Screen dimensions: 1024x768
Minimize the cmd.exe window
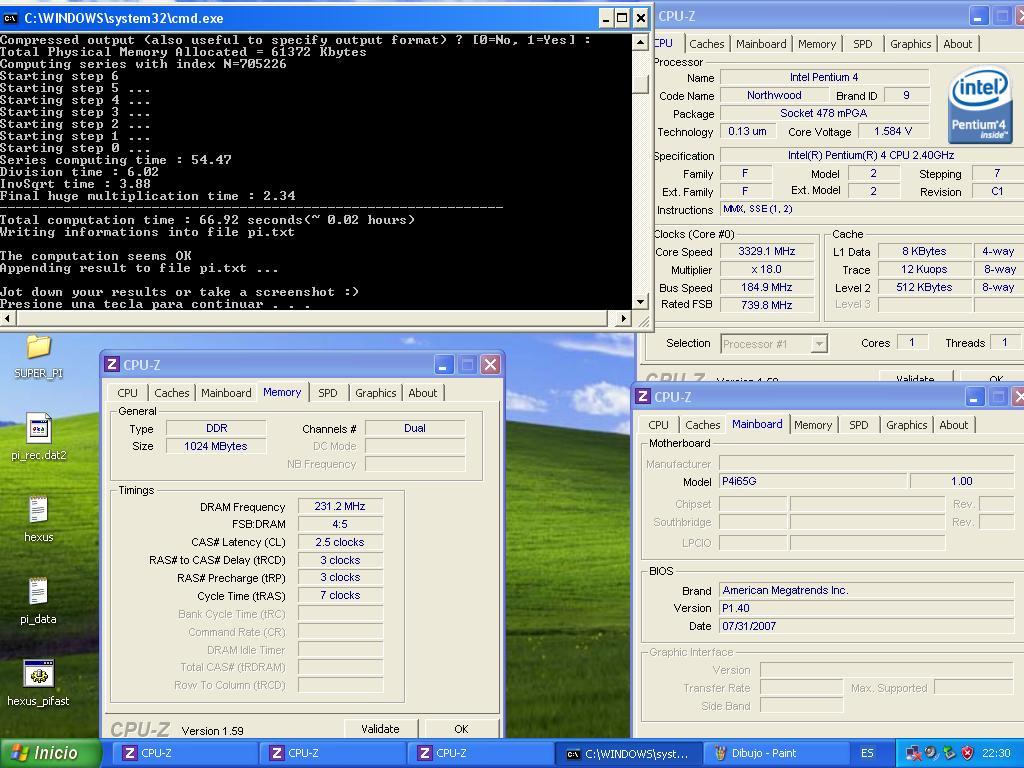pyautogui.click(x=606, y=18)
